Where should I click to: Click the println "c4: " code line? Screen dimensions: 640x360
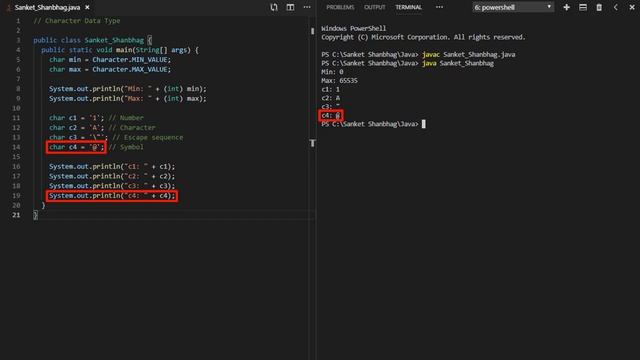point(112,196)
